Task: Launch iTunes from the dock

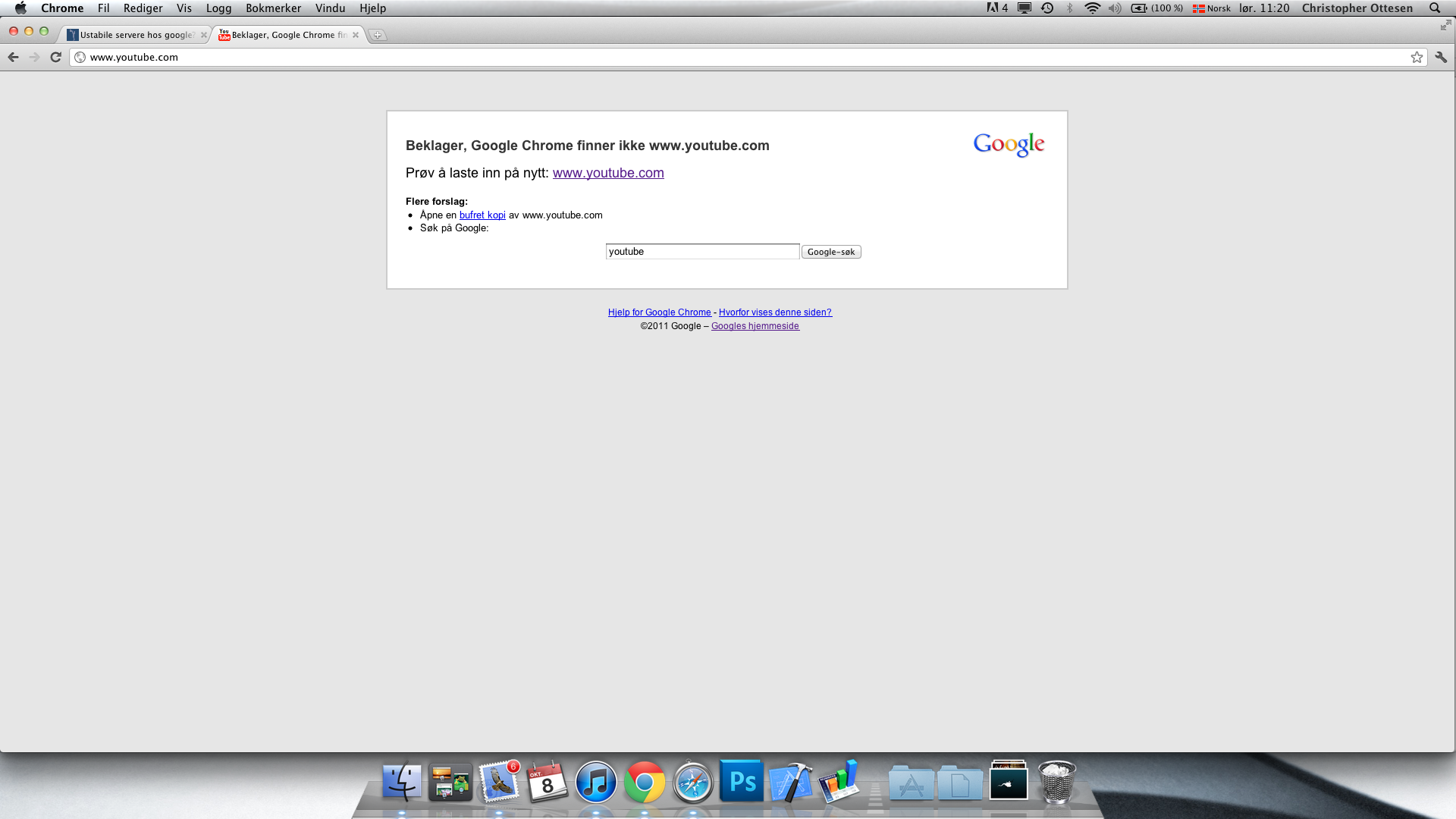Action: coord(595,782)
